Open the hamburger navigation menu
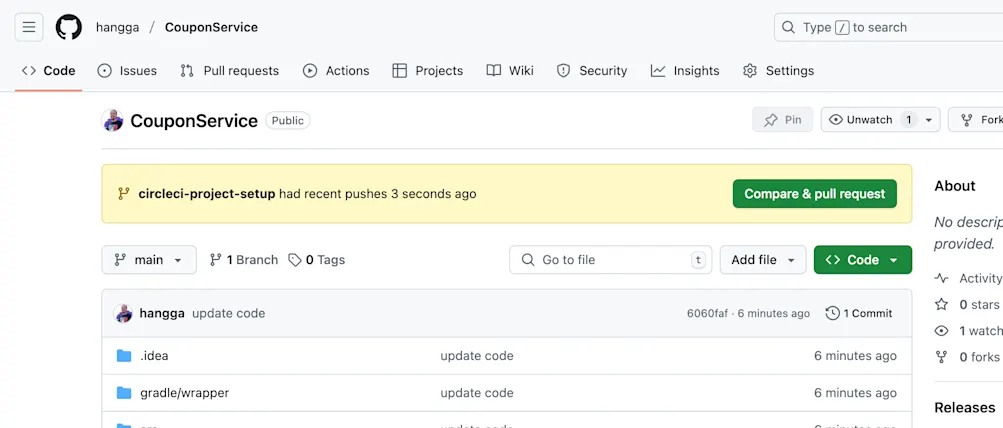 coord(29,28)
